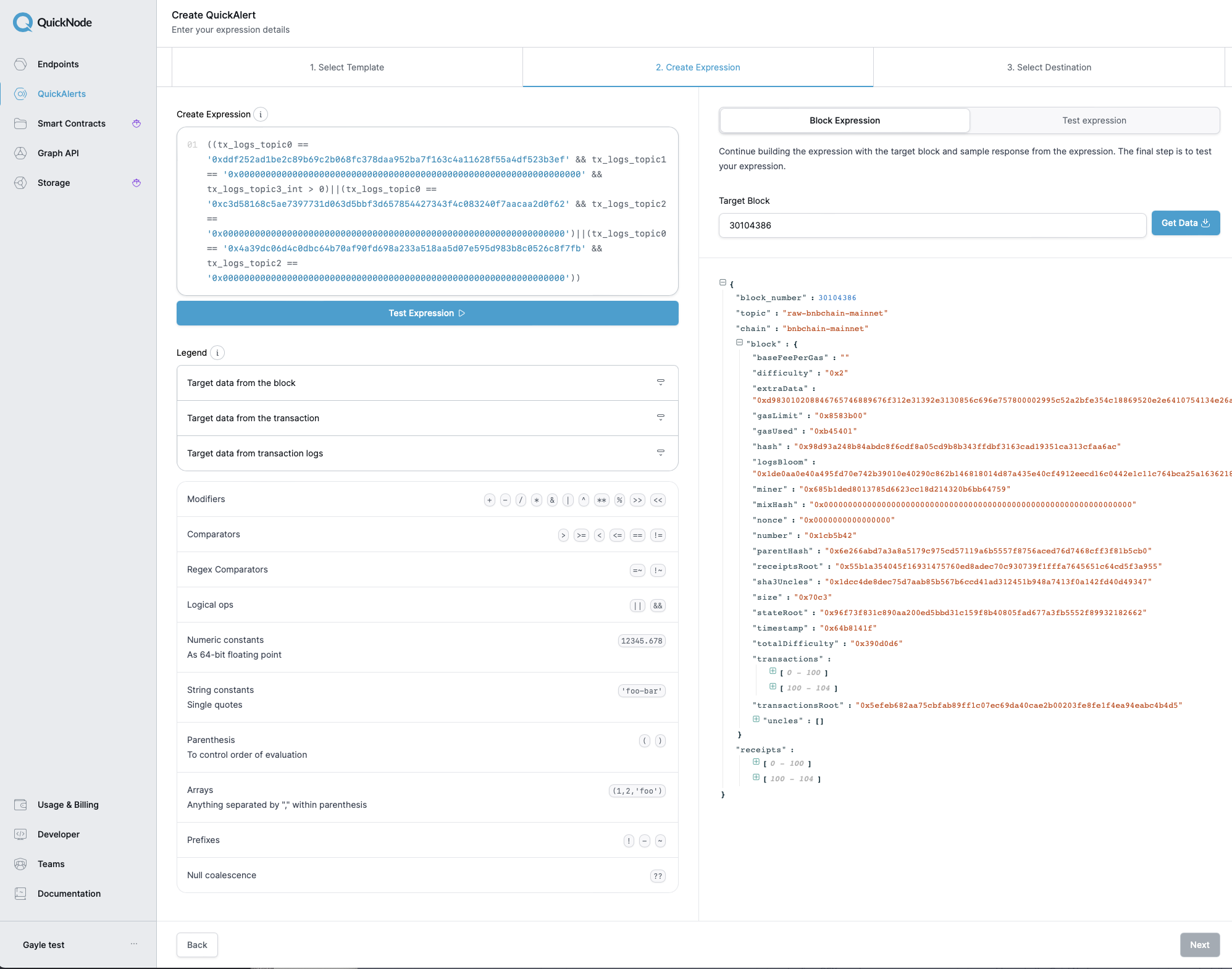This screenshot has height=969, width=1232.
Task: Click the Back button
Action: [x=197, y=945]
